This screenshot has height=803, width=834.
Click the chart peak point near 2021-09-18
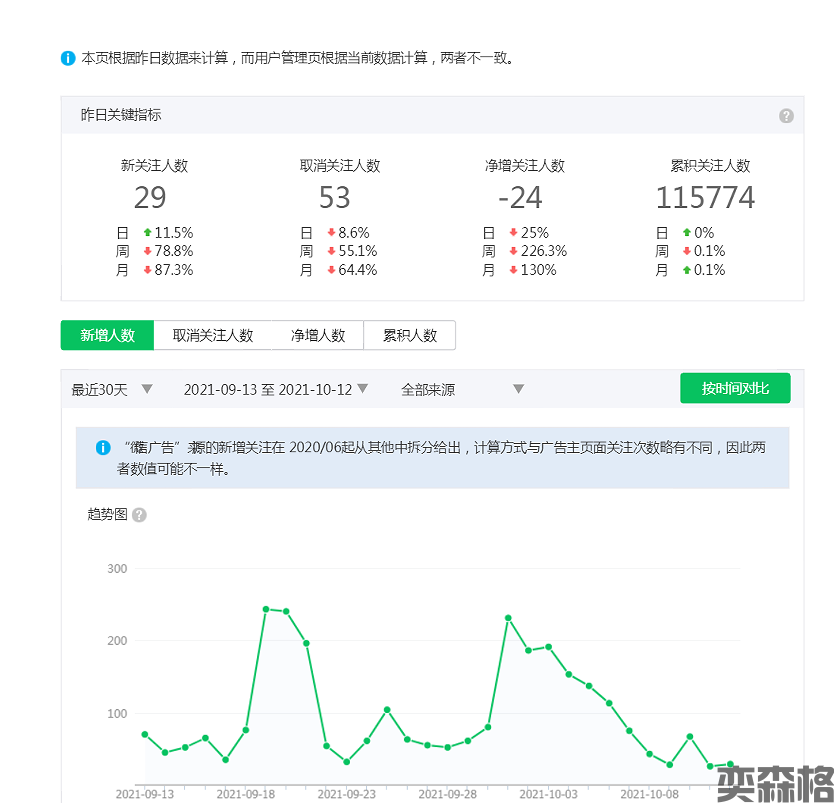266,608
